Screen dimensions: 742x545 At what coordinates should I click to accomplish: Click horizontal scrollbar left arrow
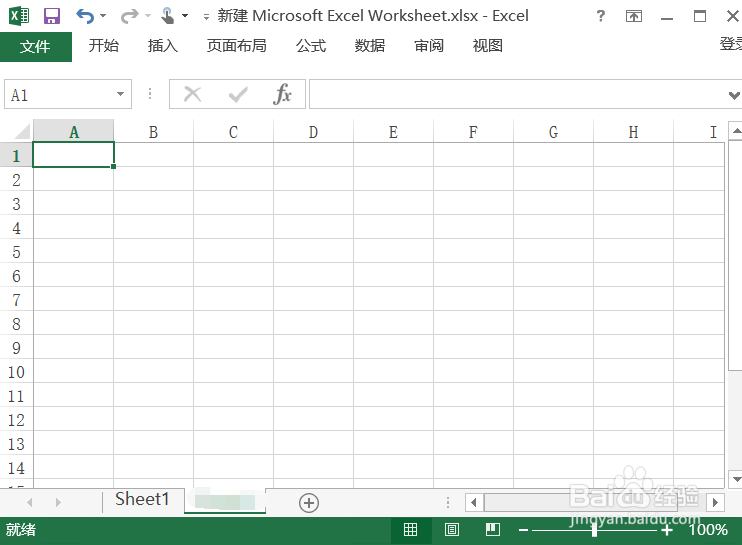click(474, 502)
